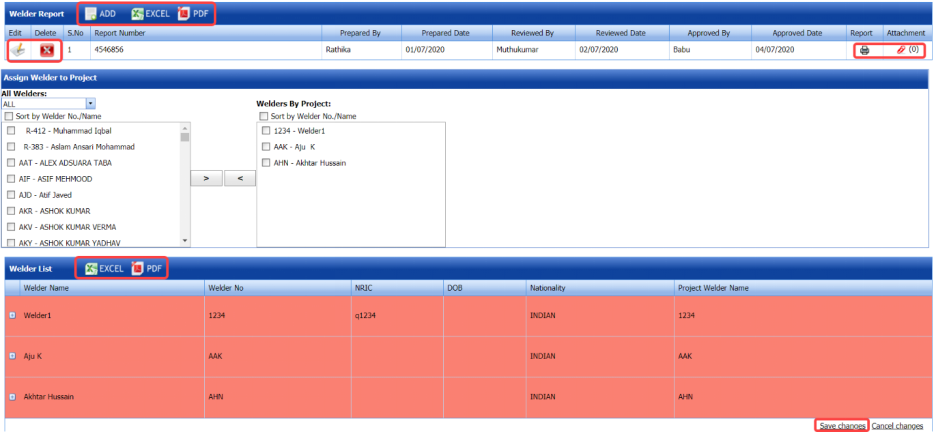Open the ALL welders dropdown
This screenshot has height=433, width=936.
tap(90, 103)
